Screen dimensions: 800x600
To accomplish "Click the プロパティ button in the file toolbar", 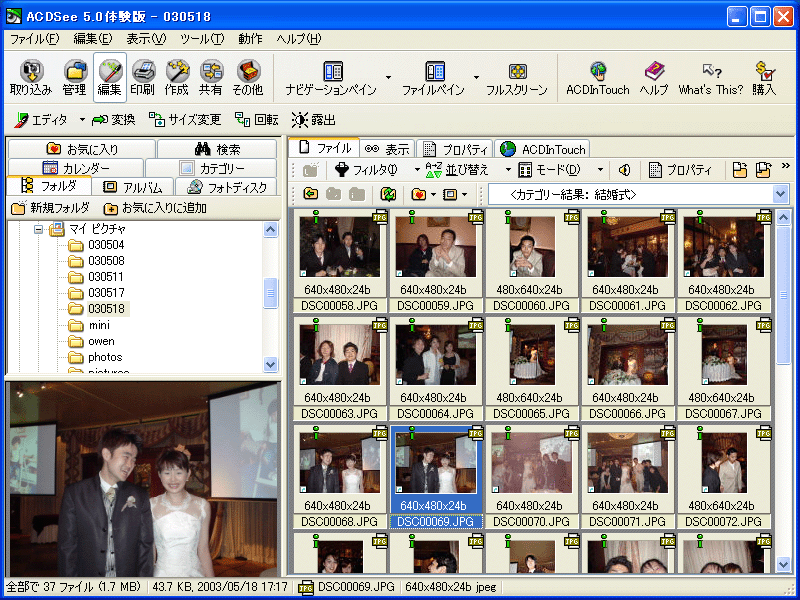I will click(681, 170).
